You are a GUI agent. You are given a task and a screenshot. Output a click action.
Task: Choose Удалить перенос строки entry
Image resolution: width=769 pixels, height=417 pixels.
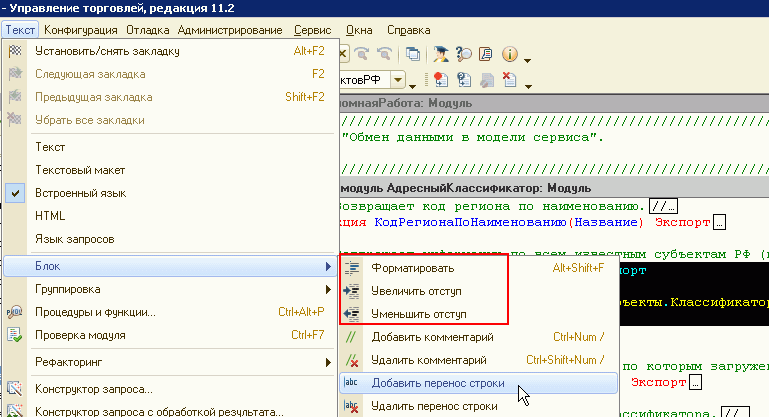point(479,406)
